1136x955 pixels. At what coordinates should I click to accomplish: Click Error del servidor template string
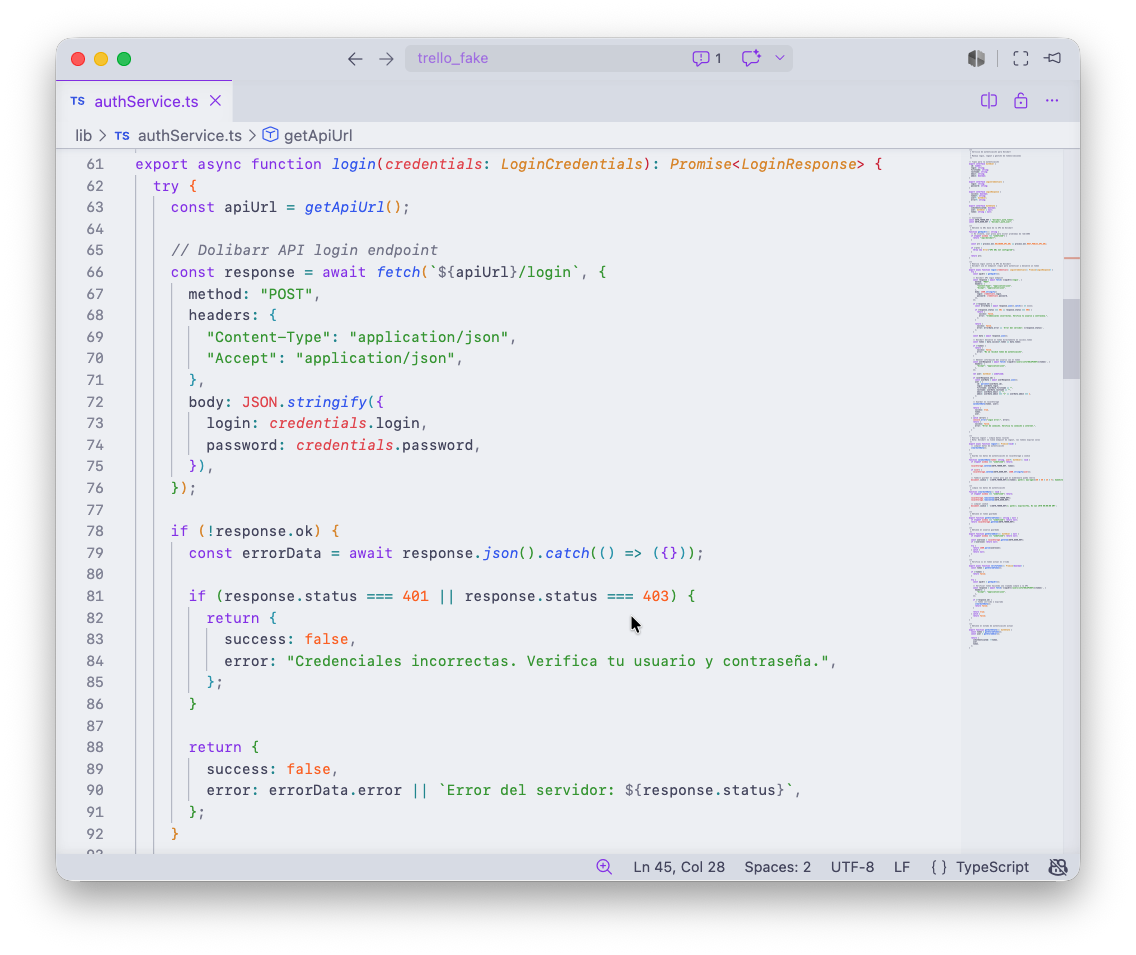[x=616, y=790]
